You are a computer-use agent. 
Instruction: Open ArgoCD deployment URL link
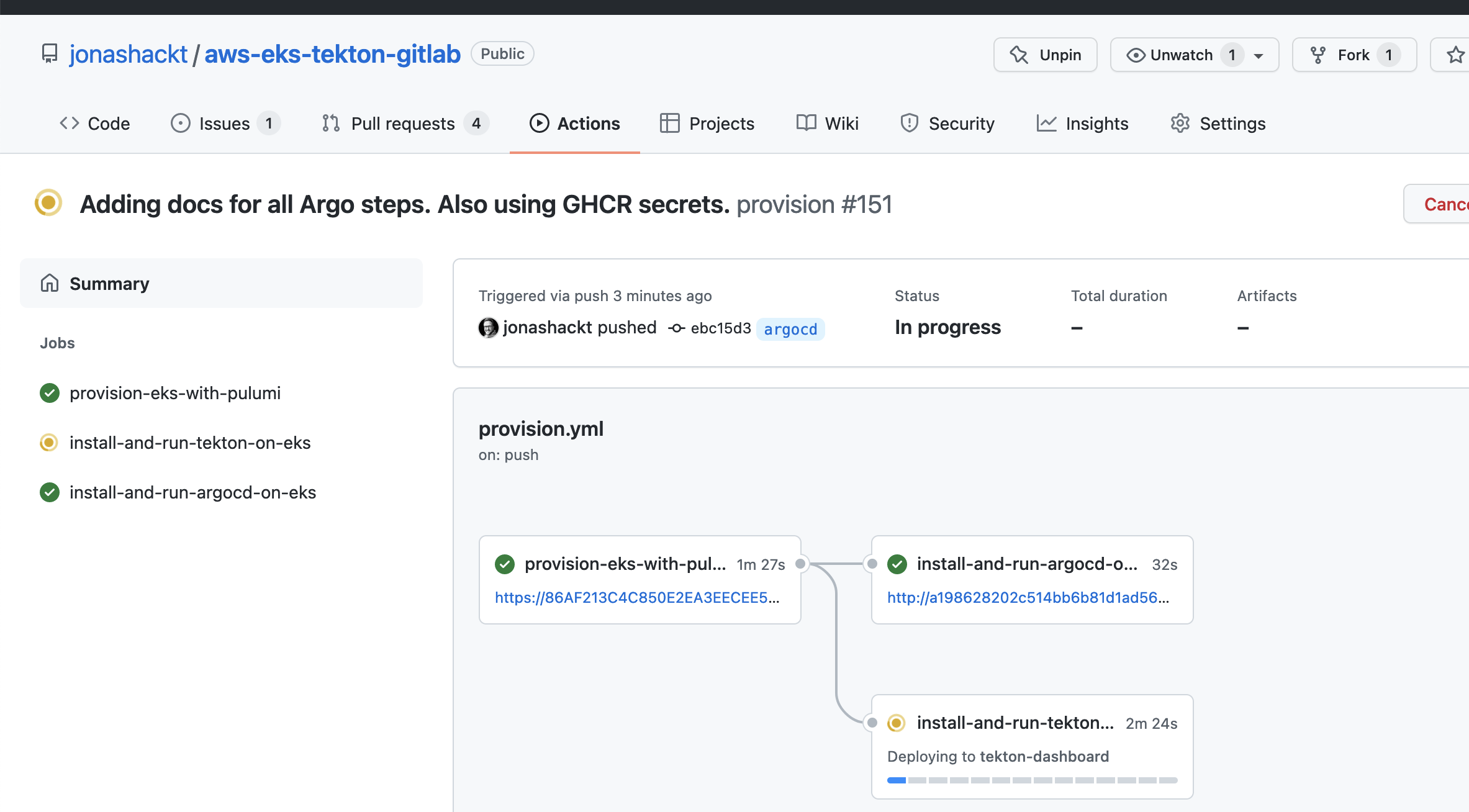click(x=1030, y=597)
